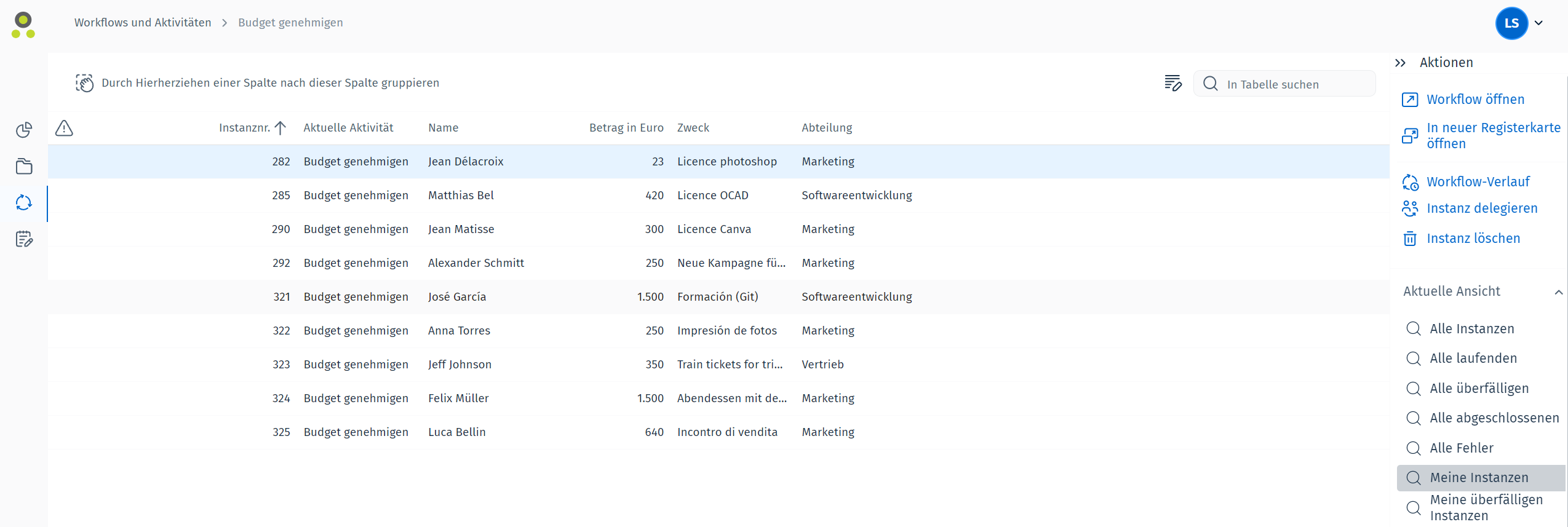Image resolution: width=1568 pixels, height=527 pixels.
Task: Click the Formación (Git) cell
Action: click(x=717, y=297)
